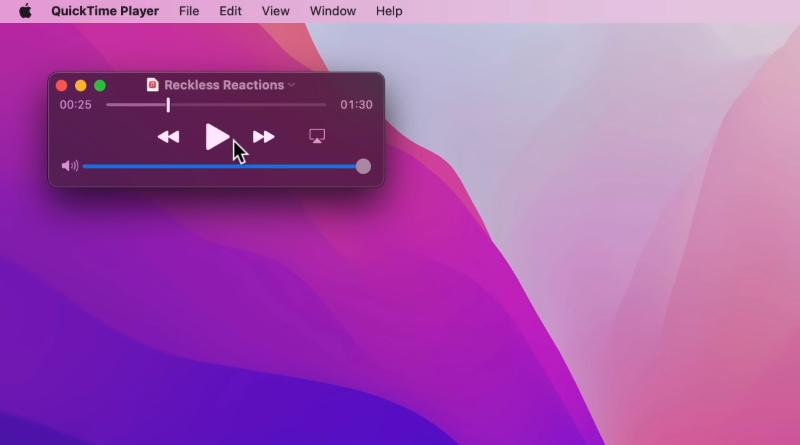Open the AirPlay output menu
The width and height of the screenshot is (800, 445).
(x=317, y=136)
